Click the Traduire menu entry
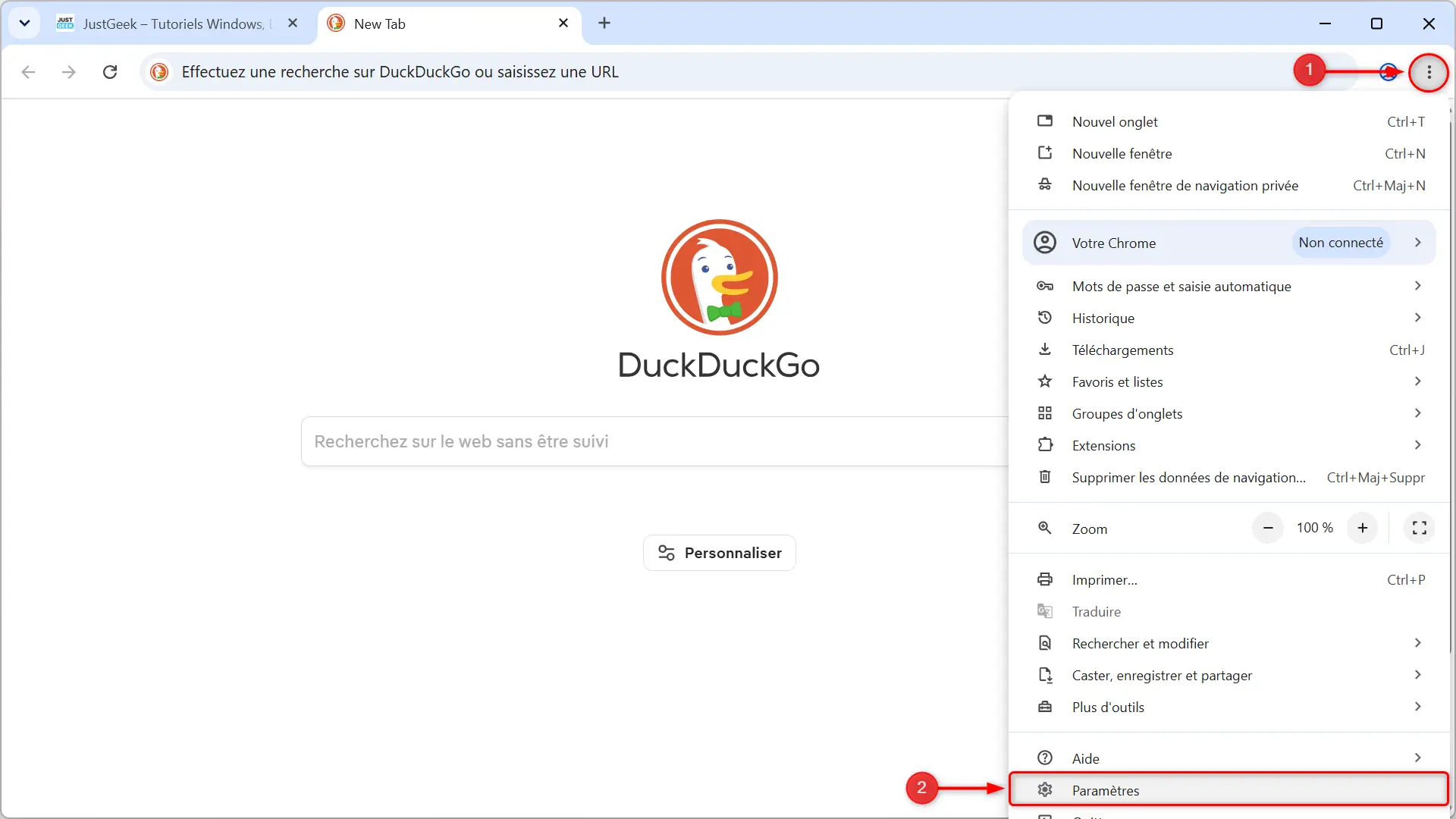This screenshot has width=1456, height=819. (x=1229, y=612)
